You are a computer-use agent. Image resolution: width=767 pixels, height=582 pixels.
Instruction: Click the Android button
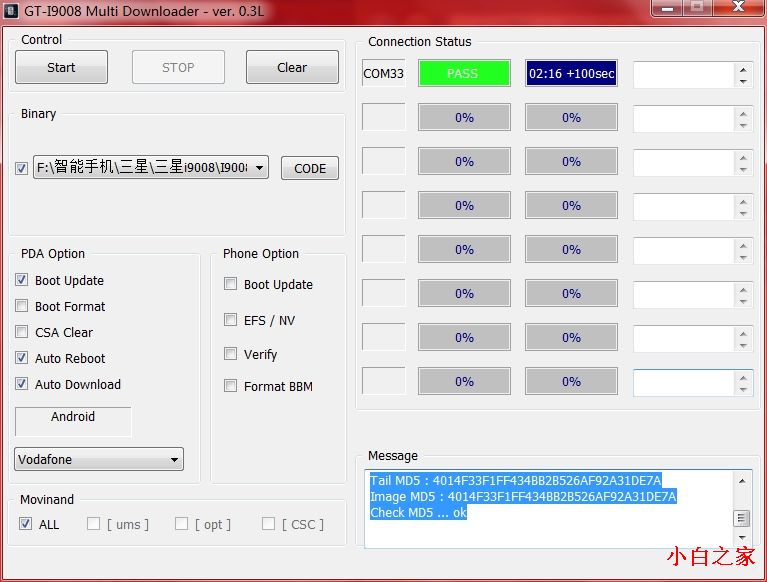click(x=73, y=421)
